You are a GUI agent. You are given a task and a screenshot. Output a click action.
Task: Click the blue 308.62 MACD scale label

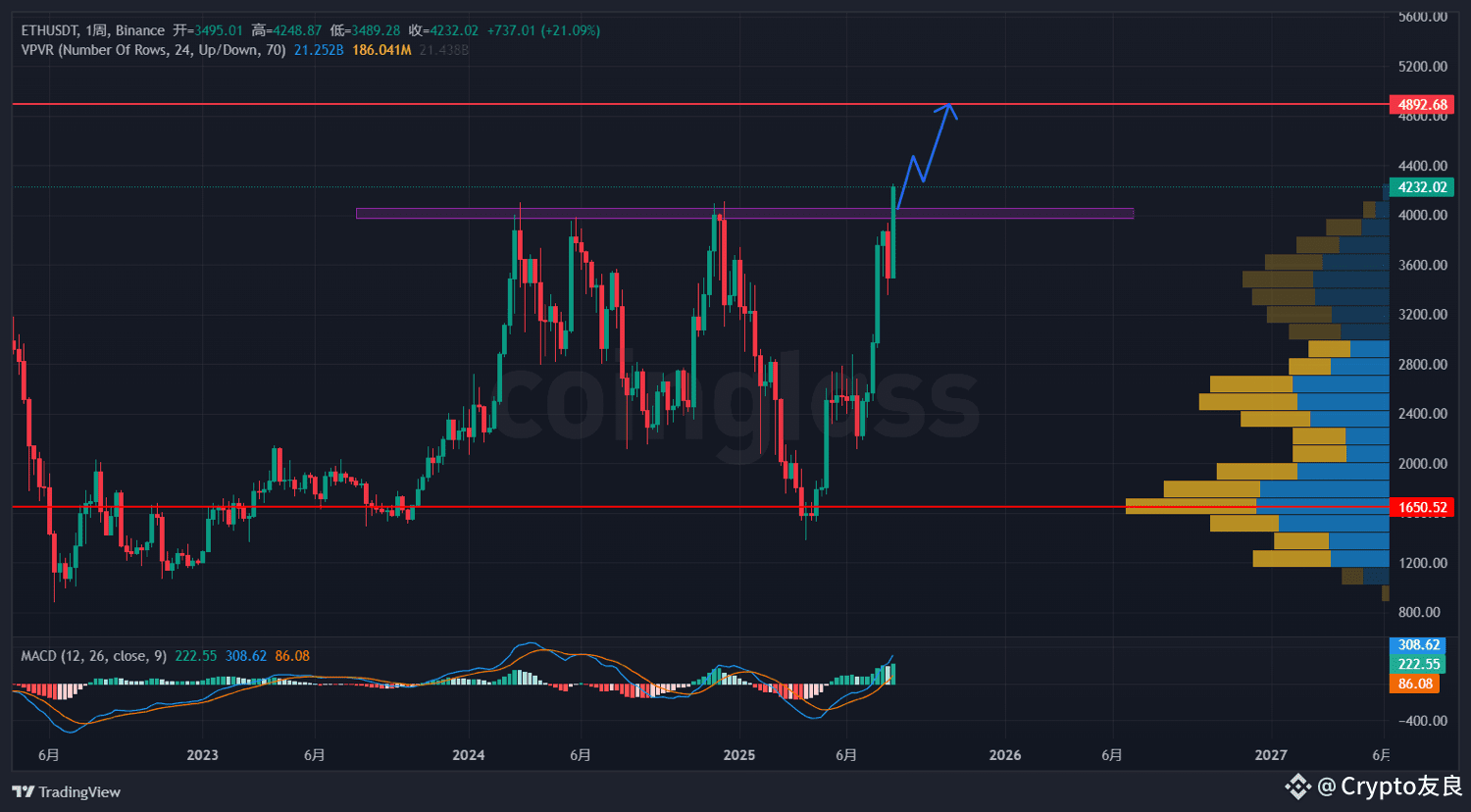(1418, 645)
